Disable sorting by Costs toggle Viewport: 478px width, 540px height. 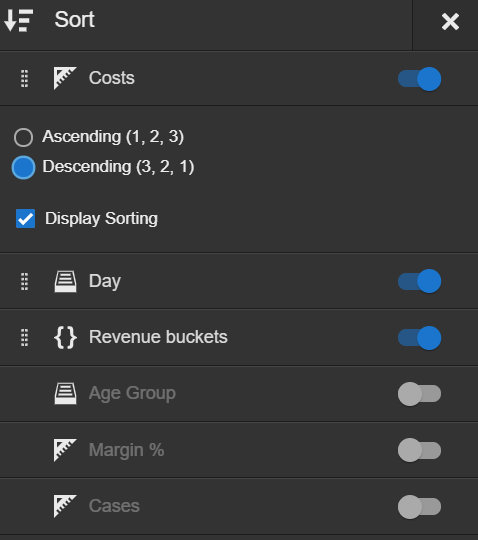coord(419,79)
